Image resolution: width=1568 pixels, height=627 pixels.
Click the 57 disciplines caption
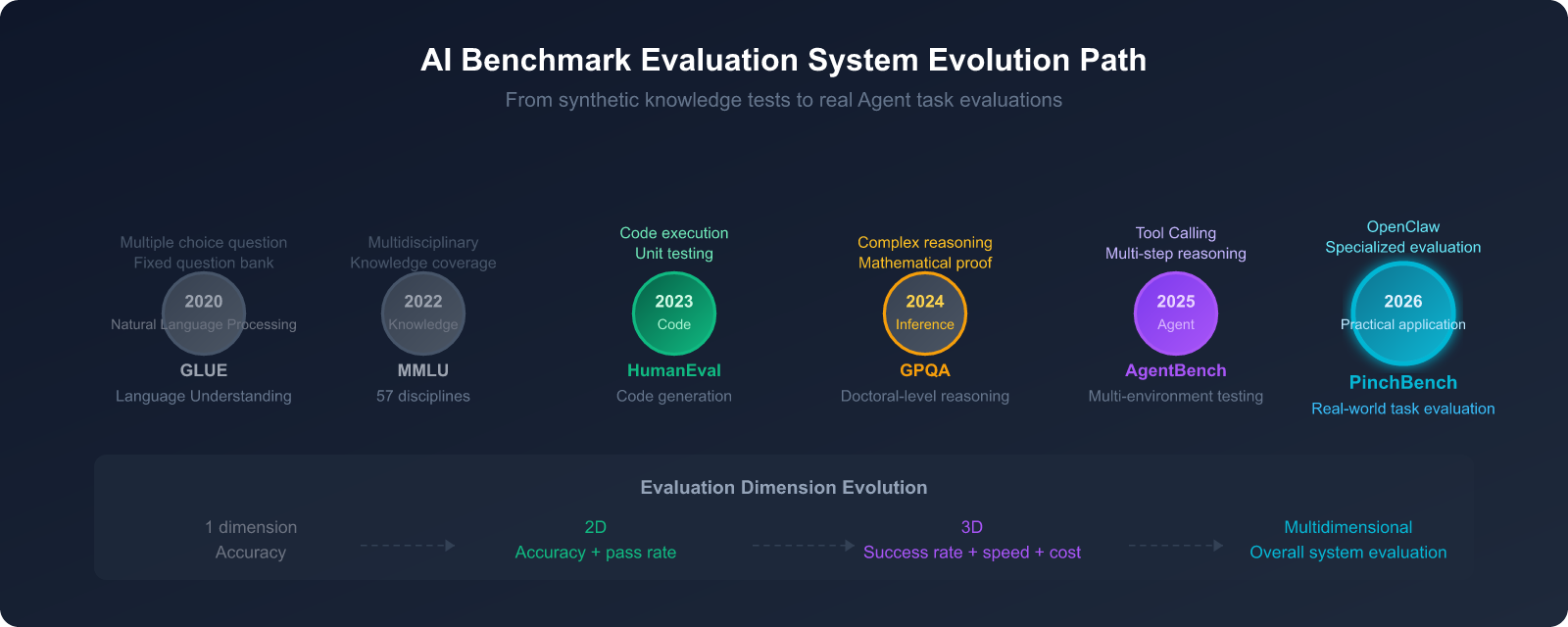click(423, 396)
